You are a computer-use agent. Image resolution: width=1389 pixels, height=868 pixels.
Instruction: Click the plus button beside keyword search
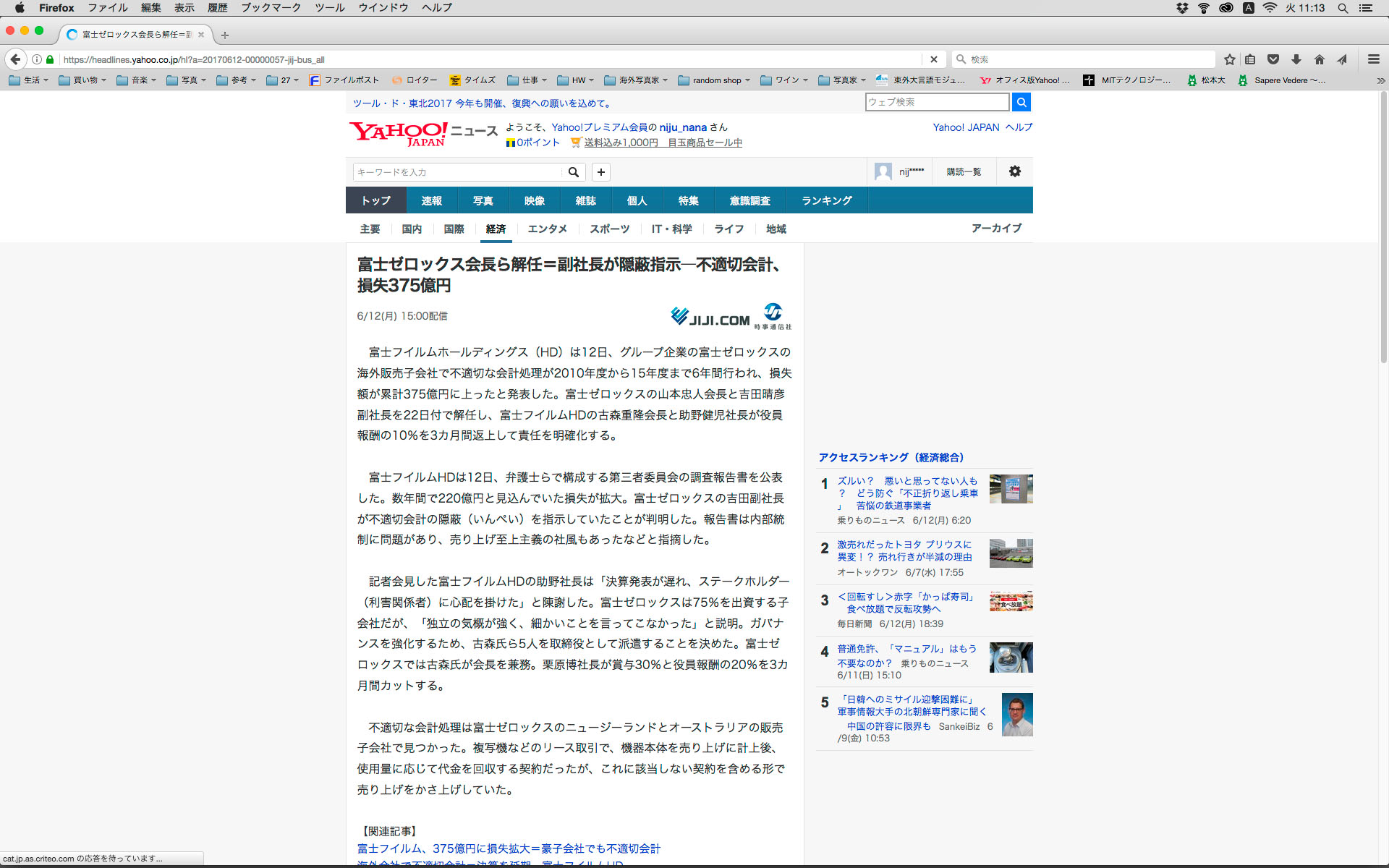point(600,172)
